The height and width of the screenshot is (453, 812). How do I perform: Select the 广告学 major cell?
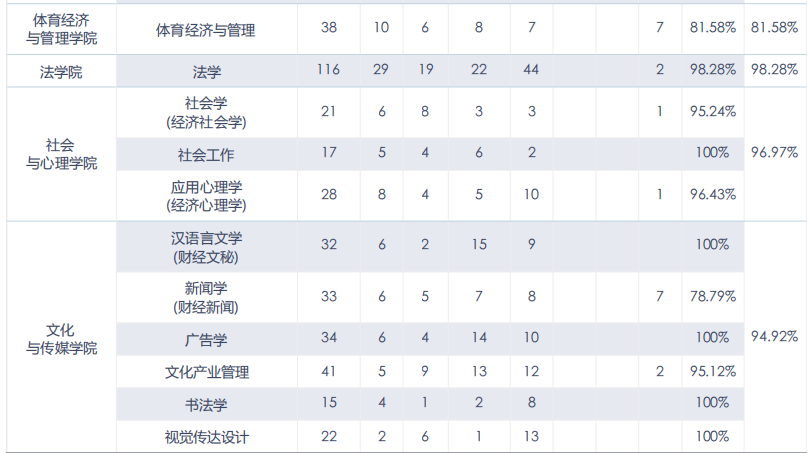click(206, 338)
